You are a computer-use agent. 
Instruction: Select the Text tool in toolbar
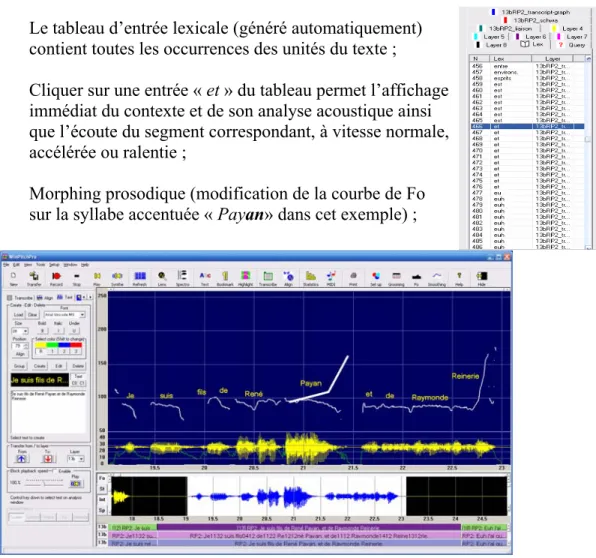(x=205, y=278)
